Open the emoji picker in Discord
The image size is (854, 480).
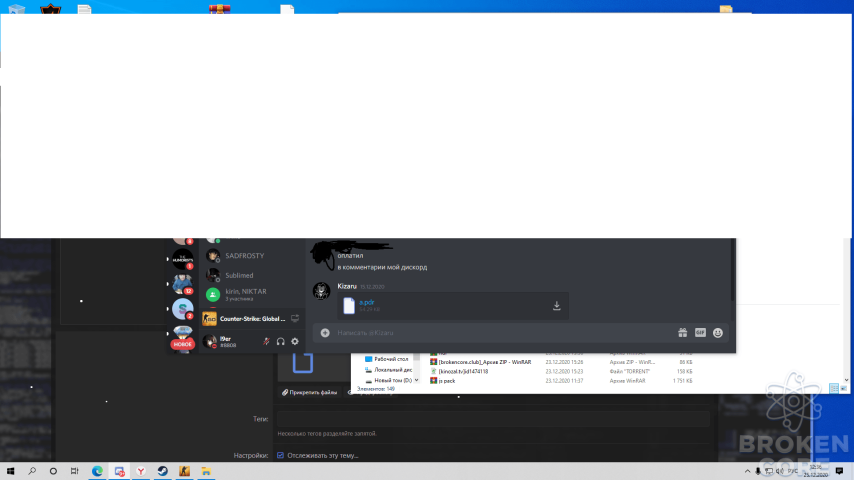tap(717, 332)
